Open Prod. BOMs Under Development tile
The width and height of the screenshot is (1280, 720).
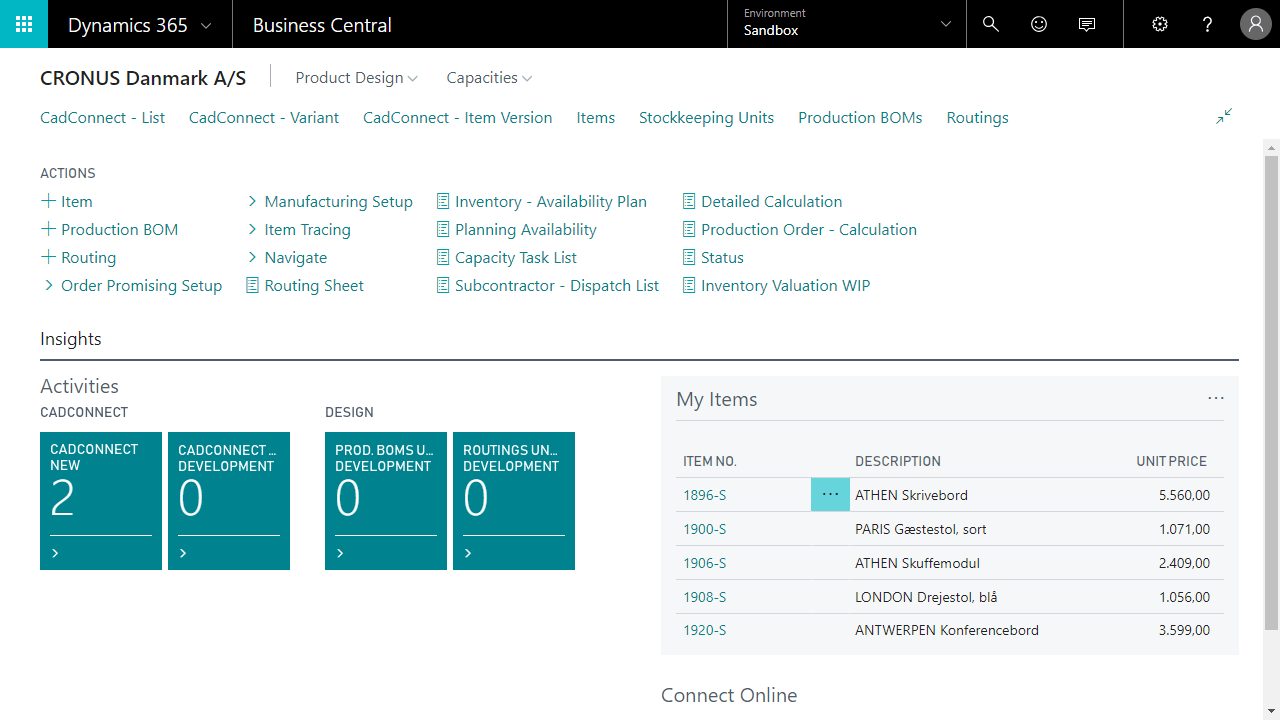coord(386,501)
